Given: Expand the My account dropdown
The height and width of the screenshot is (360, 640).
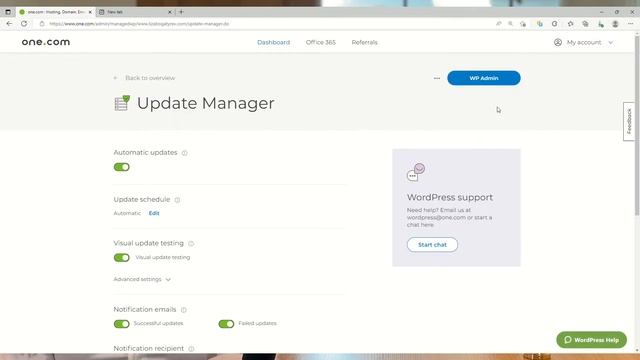Looking at the screenshot, I should point(584,42).
